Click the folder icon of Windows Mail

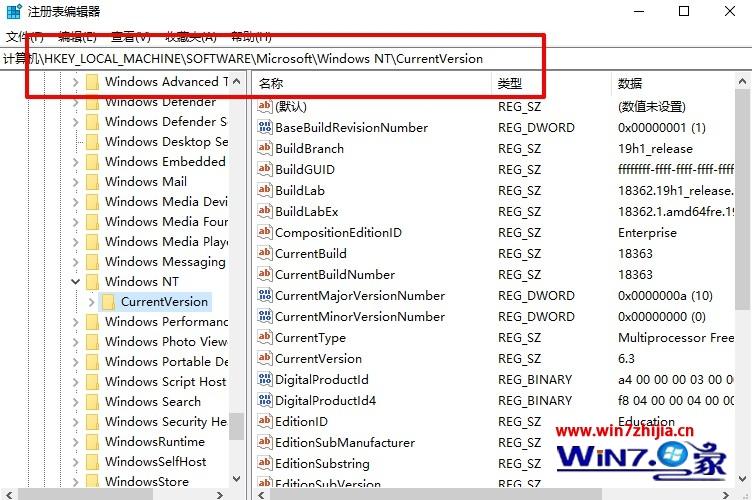93,182
